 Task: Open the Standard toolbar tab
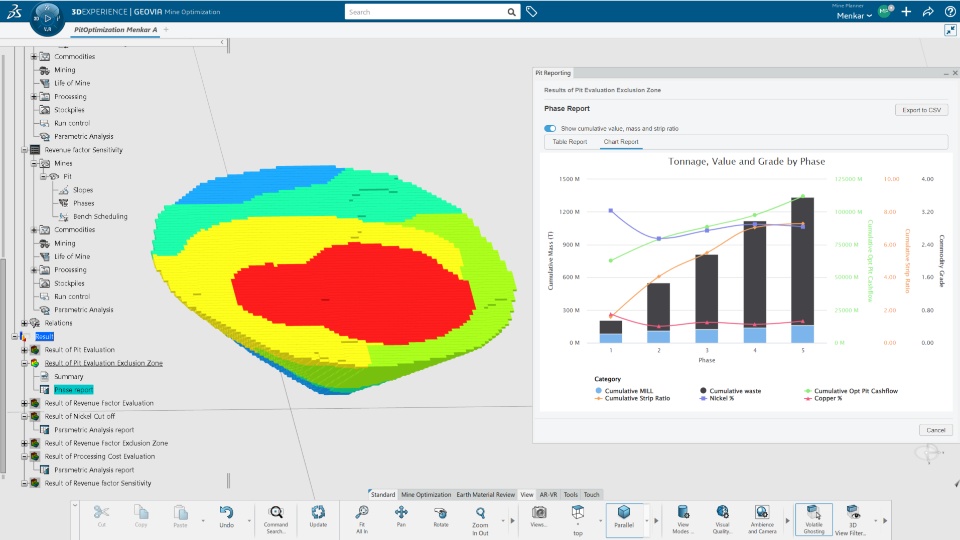click(383, 495)
